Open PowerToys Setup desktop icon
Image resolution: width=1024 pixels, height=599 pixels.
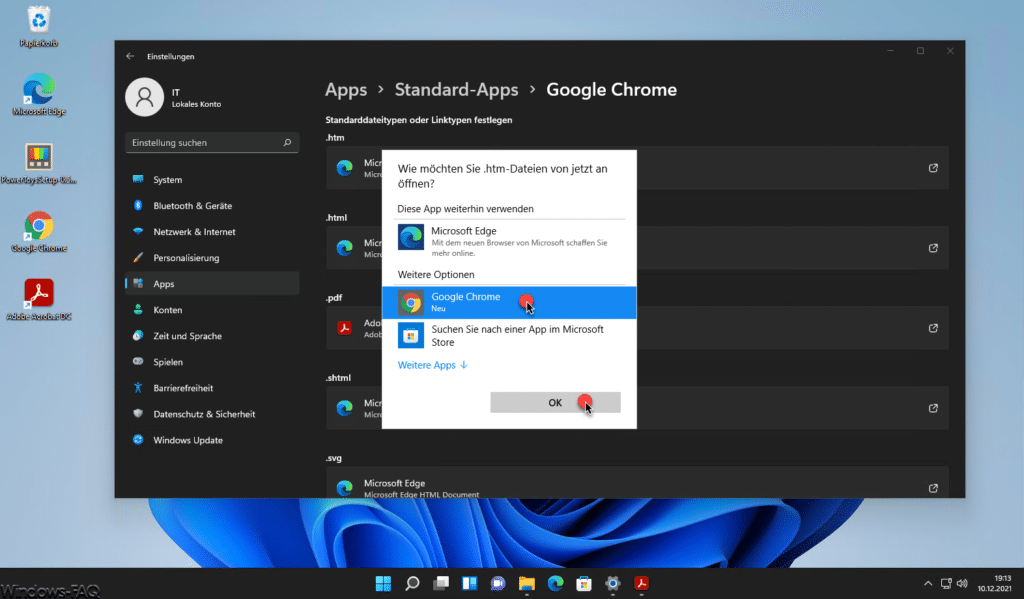pos(39,163)
